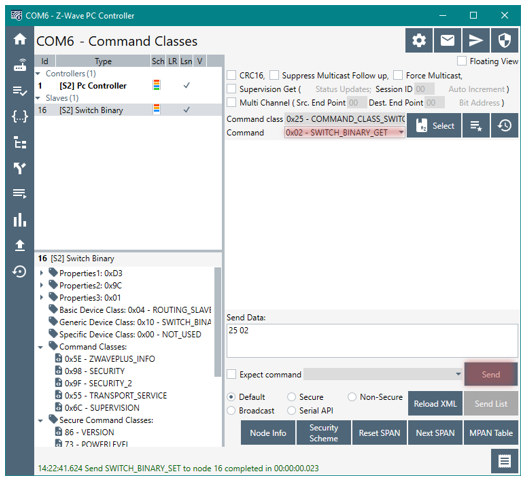Open the list-with-arrow sidebar icon
Screen dimensions: 525x481
click(x=20, y=193)
